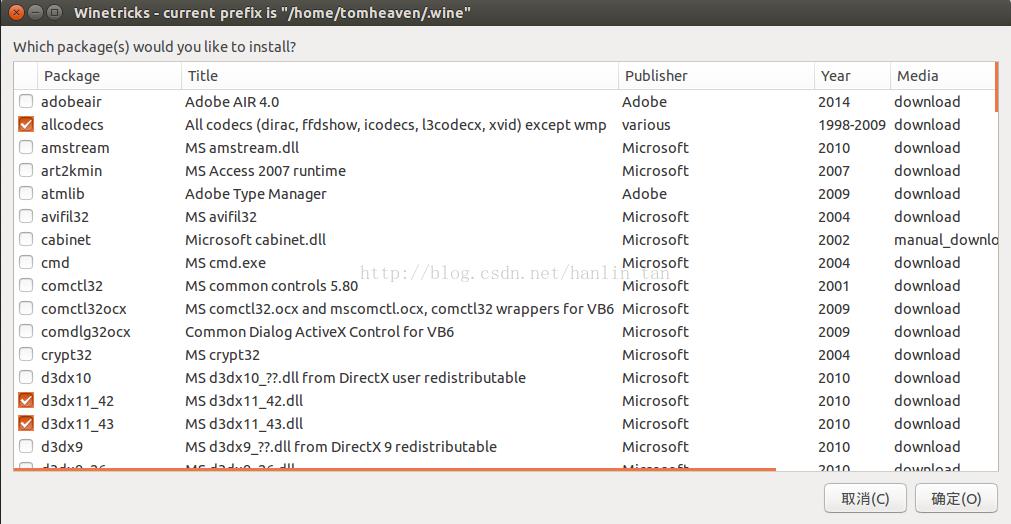
Task: Click the 'adobeair' package name
Action: coord(71,102)
